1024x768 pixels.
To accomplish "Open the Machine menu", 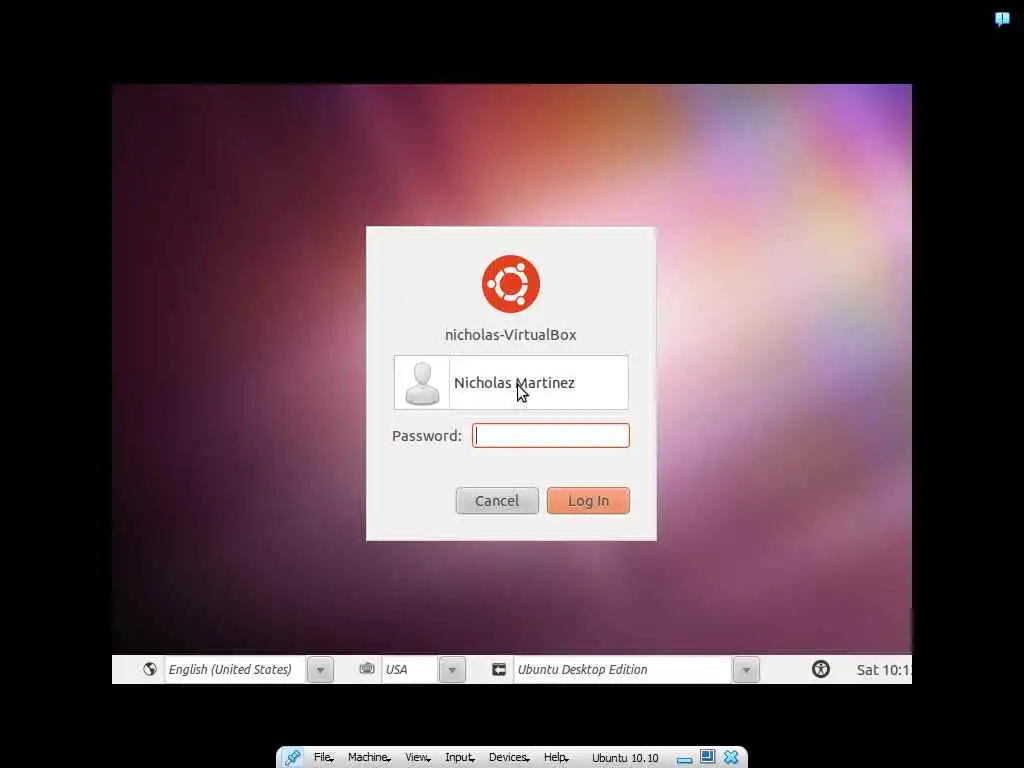I will click(x=369, y=758).
